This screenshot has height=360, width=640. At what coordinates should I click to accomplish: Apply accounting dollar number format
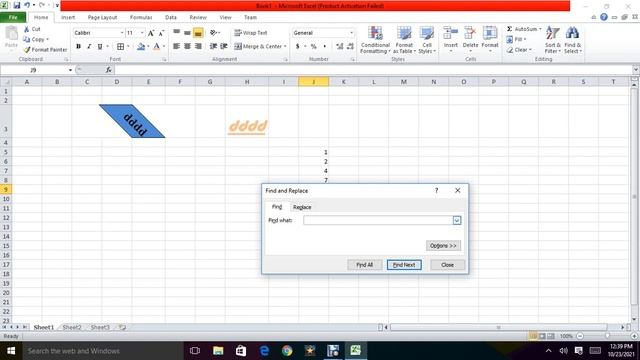(298, 47)
